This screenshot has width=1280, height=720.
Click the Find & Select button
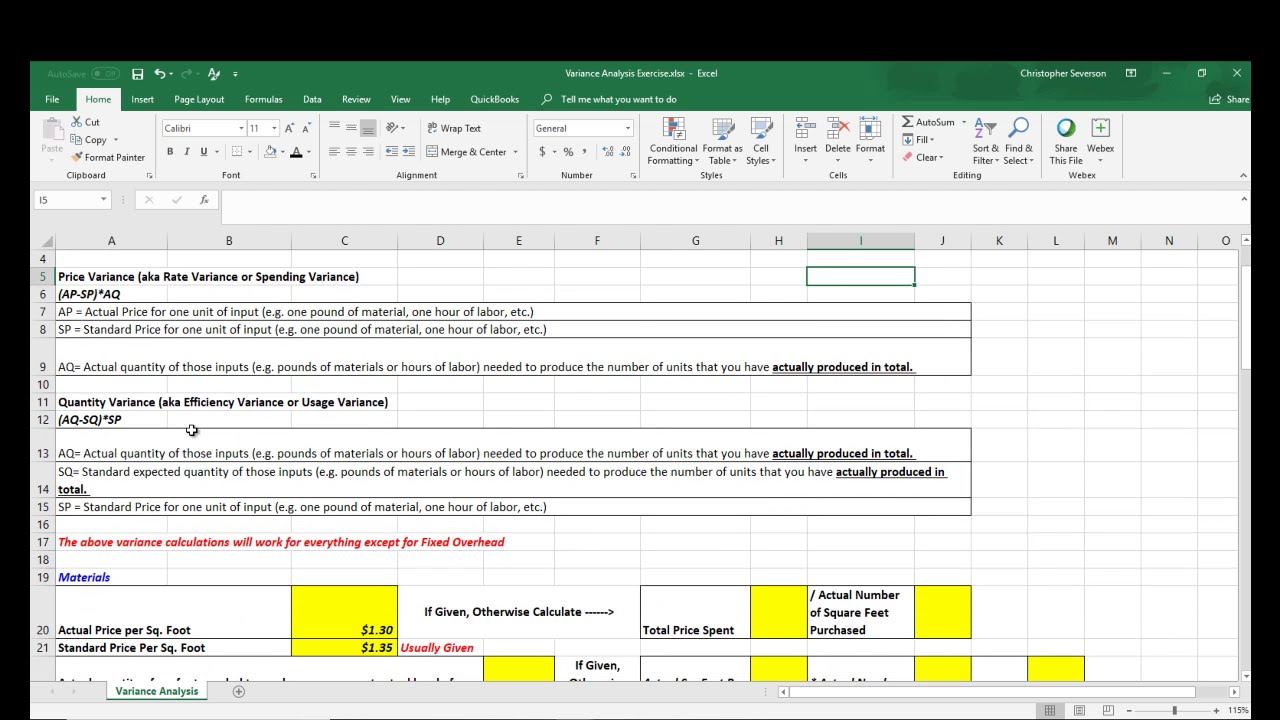pyautogui.click(x=1019, y=141)
